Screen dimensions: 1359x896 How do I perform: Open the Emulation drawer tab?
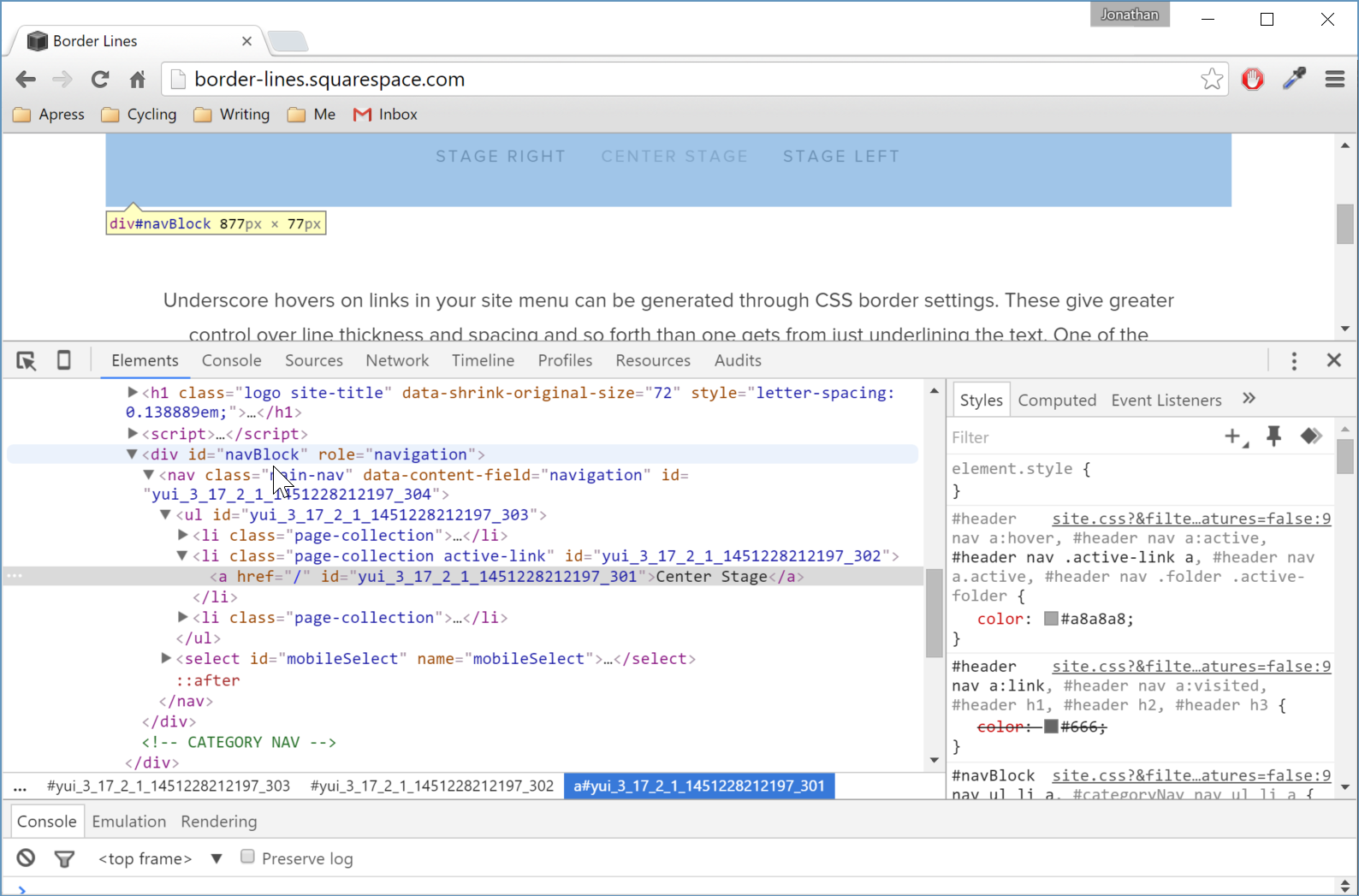(x=129, y=822)
